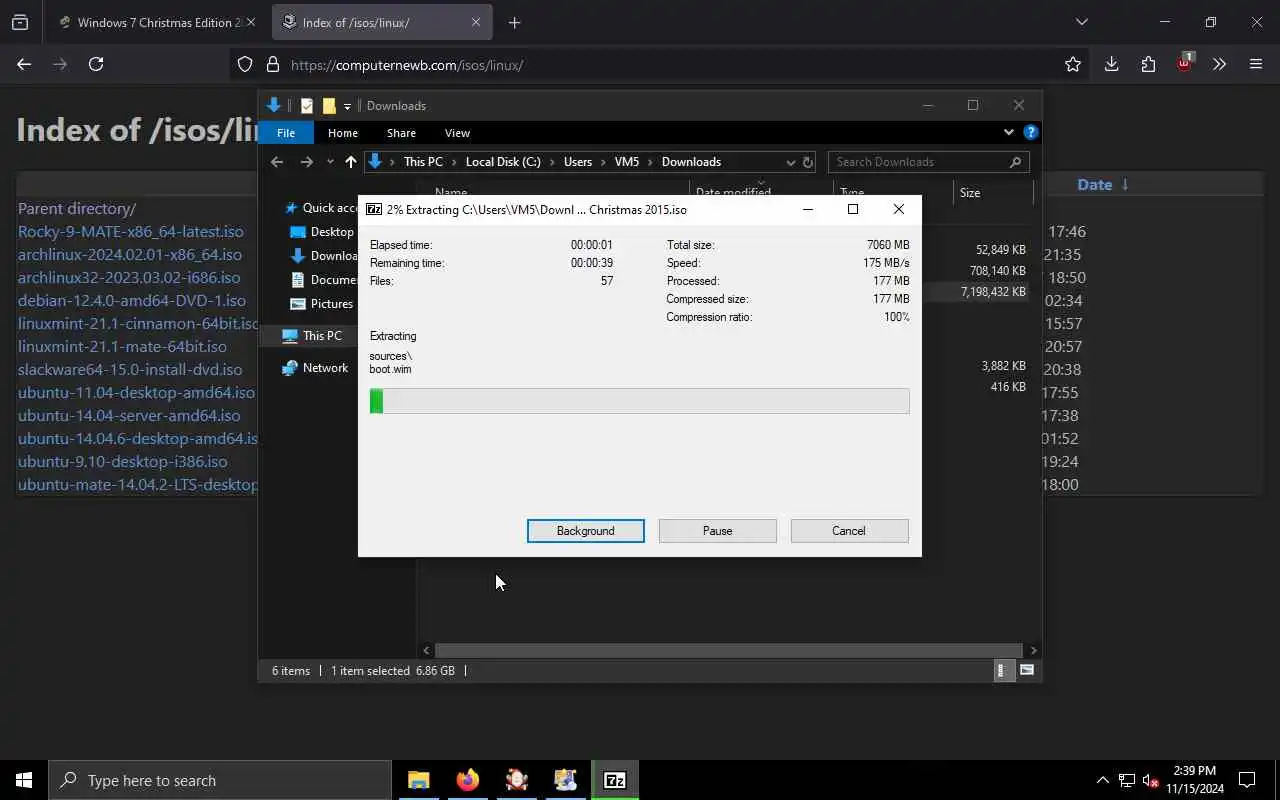Click VM5 breadcrumb segment

(x=627, y=162)
